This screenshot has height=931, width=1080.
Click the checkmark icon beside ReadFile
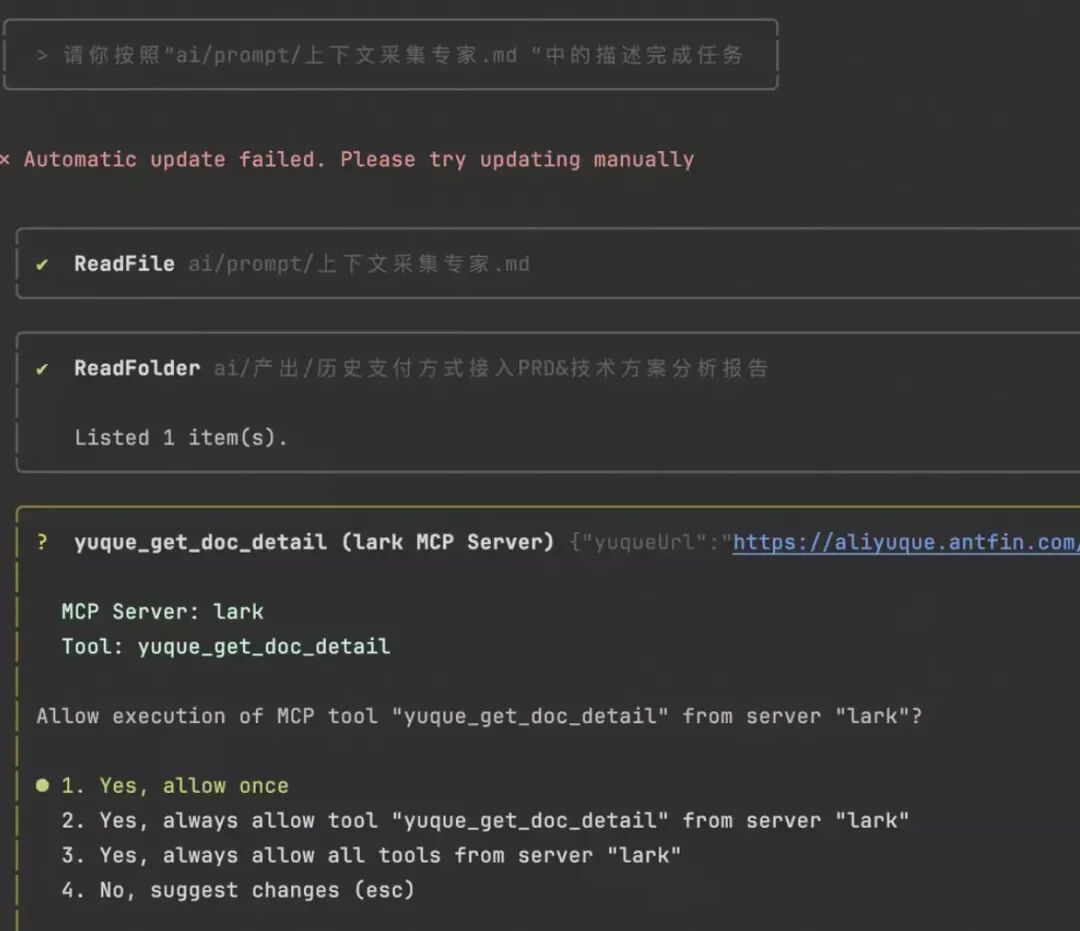pyautogui.click(x=42, y=264)
